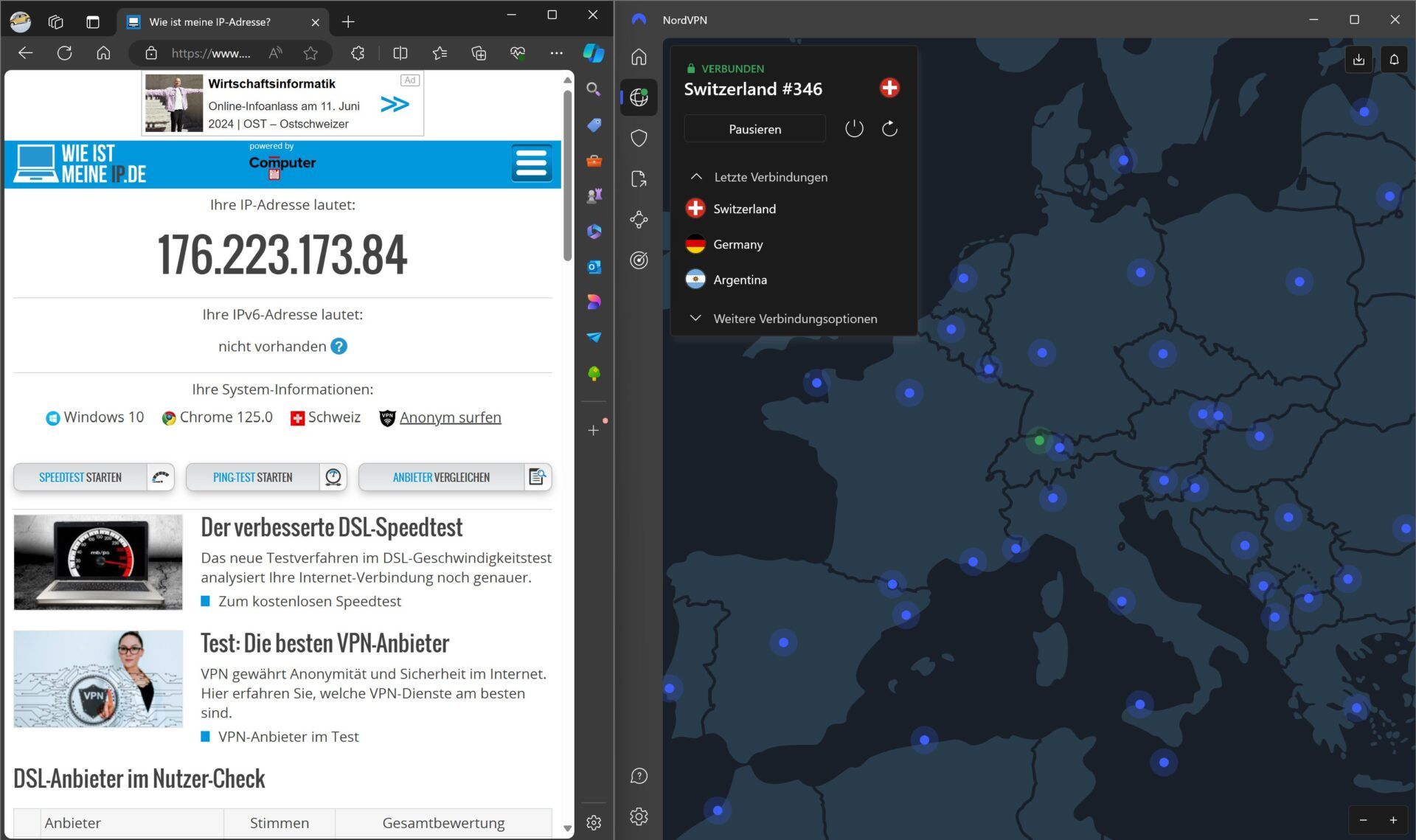The image size is (1416, 840).
Task: Click Speedtest starten button
Action: point(94,477)
